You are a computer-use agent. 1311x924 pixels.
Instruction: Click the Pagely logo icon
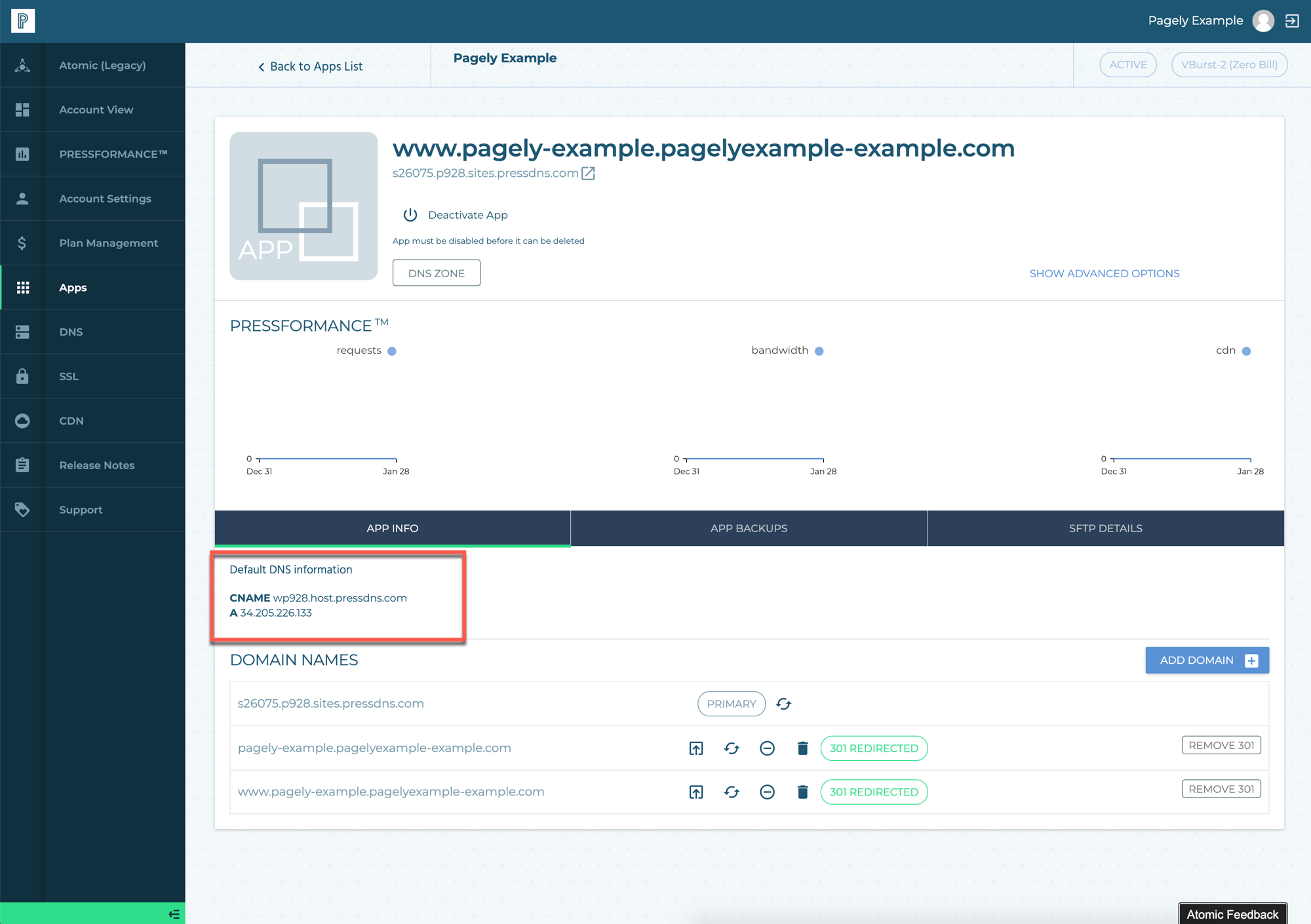23,21
